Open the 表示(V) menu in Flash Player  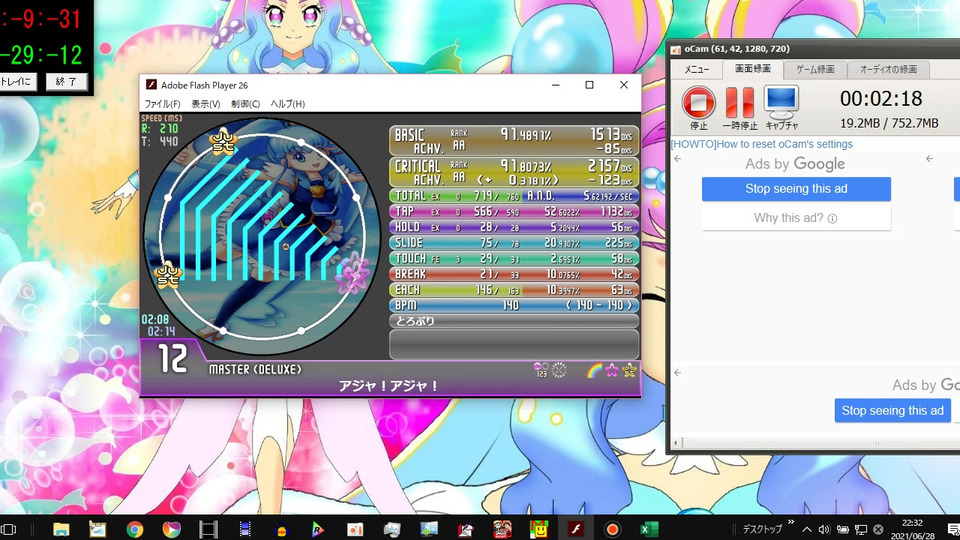click(206, 103)
